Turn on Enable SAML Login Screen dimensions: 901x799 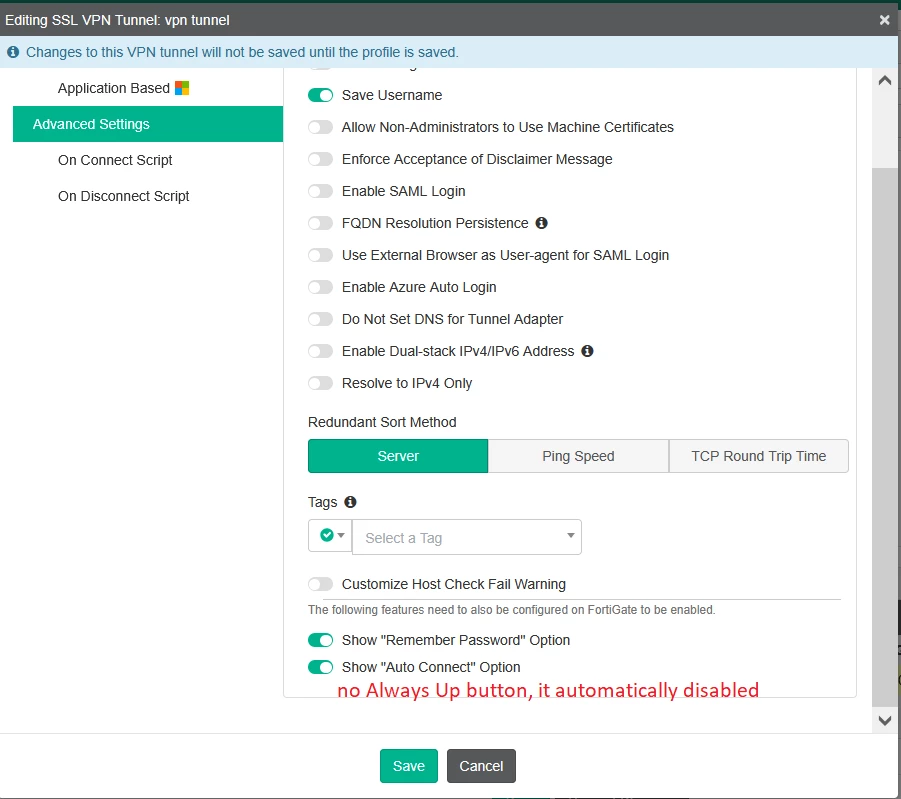pyautogui.click(x=321, y=191)
